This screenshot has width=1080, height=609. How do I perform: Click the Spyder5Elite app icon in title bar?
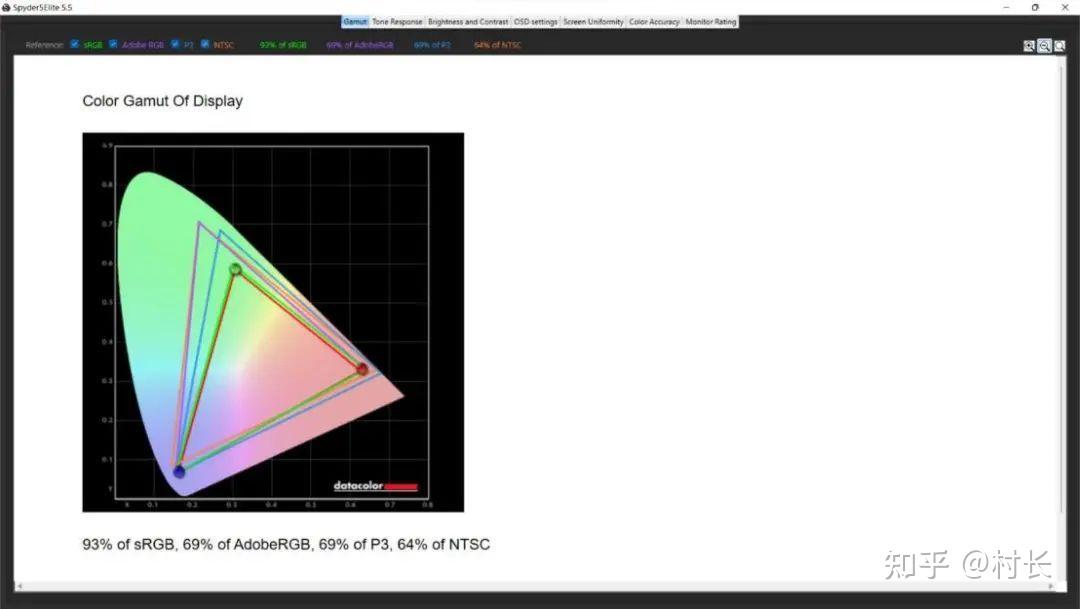(6, 7)
